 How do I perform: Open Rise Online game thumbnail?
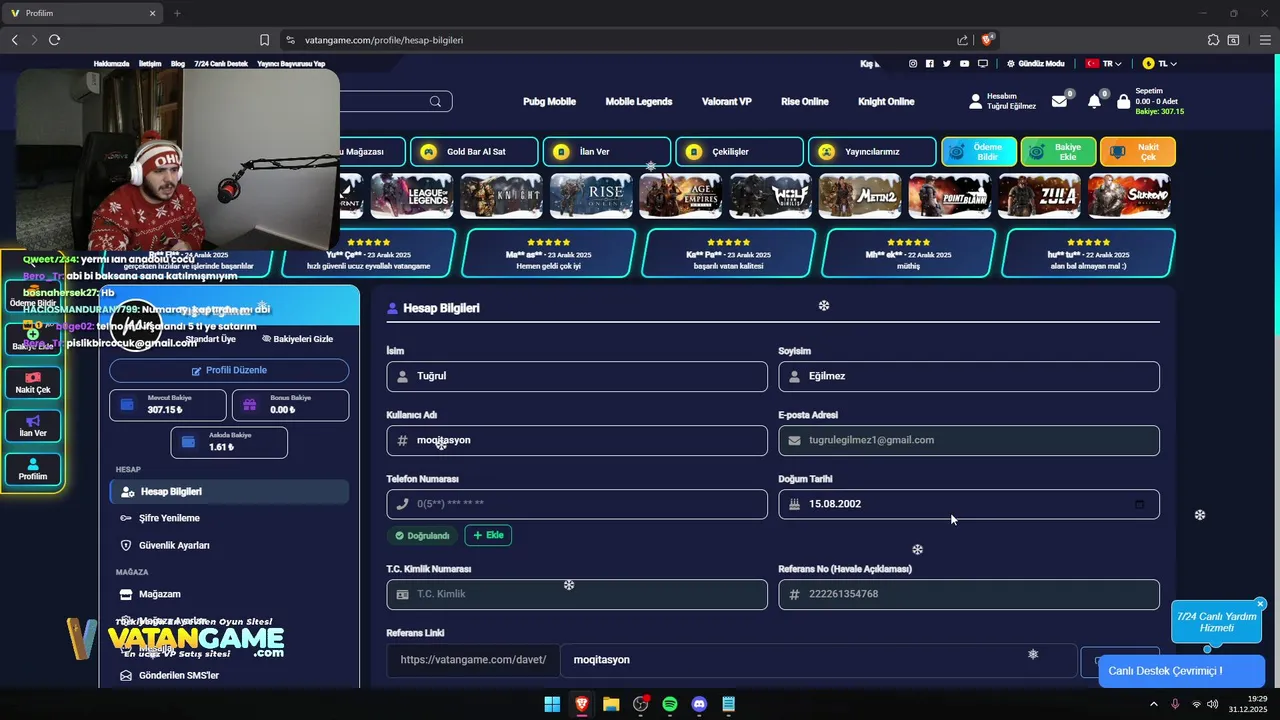(x=591, y=196)
